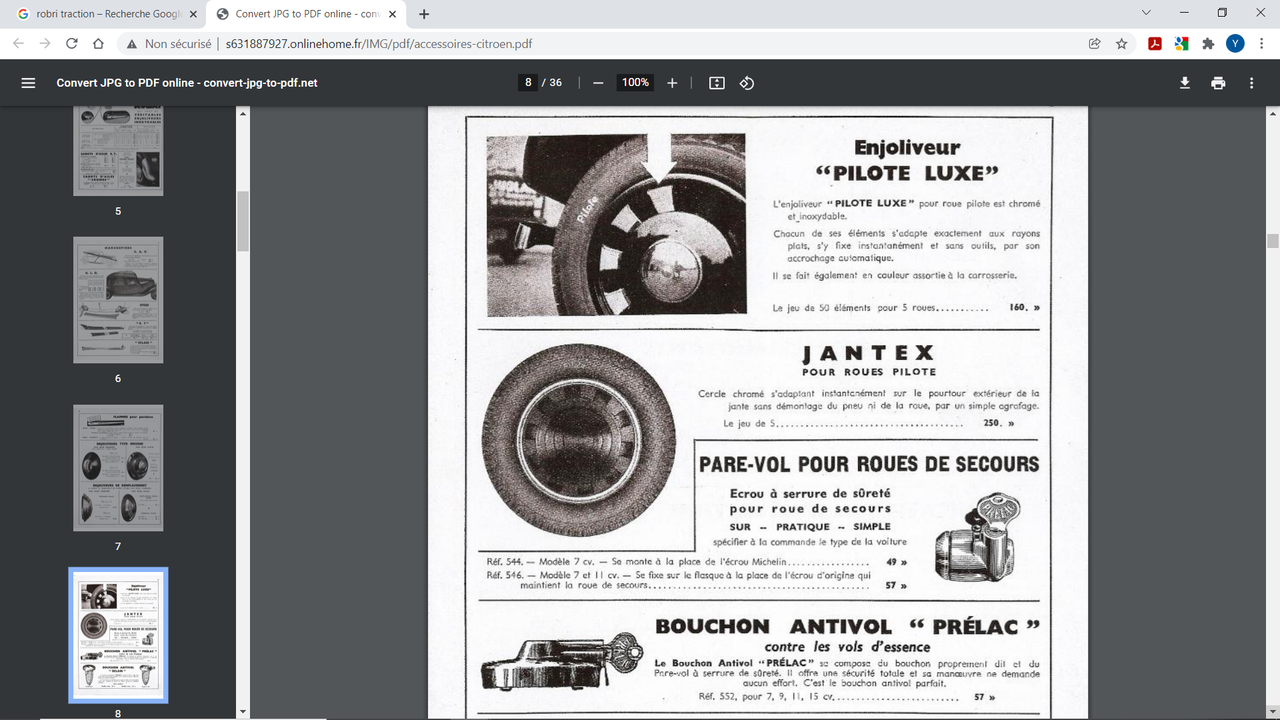Go back to previous page in Chrome
The width and height of the screenshot is (1280, 720).
click(x=18, y=44)
